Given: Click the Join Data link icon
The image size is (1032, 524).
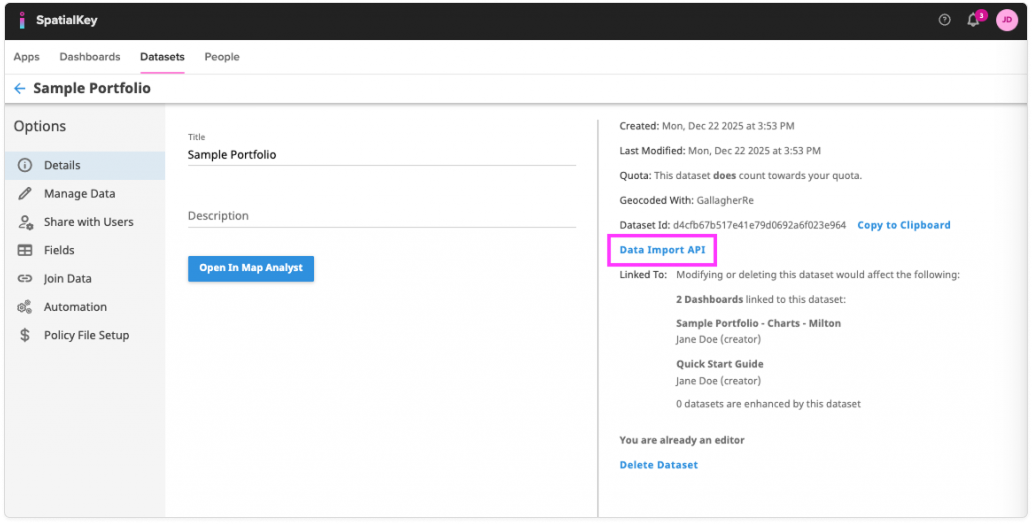Looking at the screenshot, I should click(25, 278).
